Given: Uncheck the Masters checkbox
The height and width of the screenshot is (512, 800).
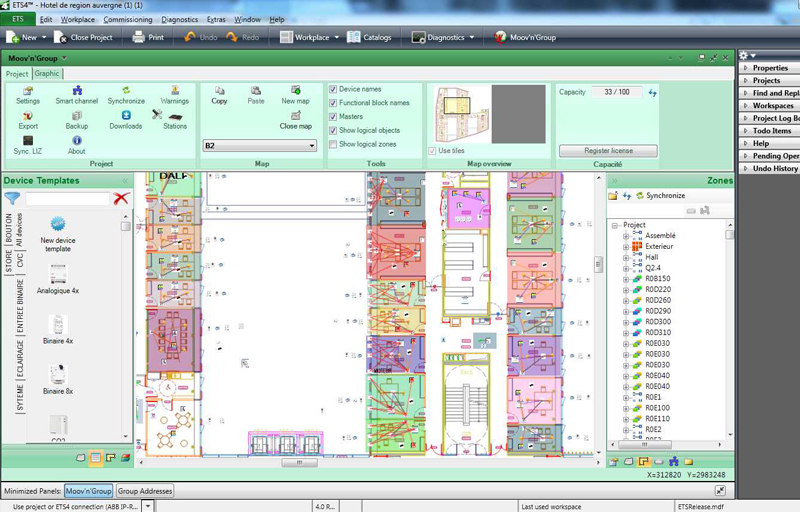Looking at the screenshot, I should [333, 117].
